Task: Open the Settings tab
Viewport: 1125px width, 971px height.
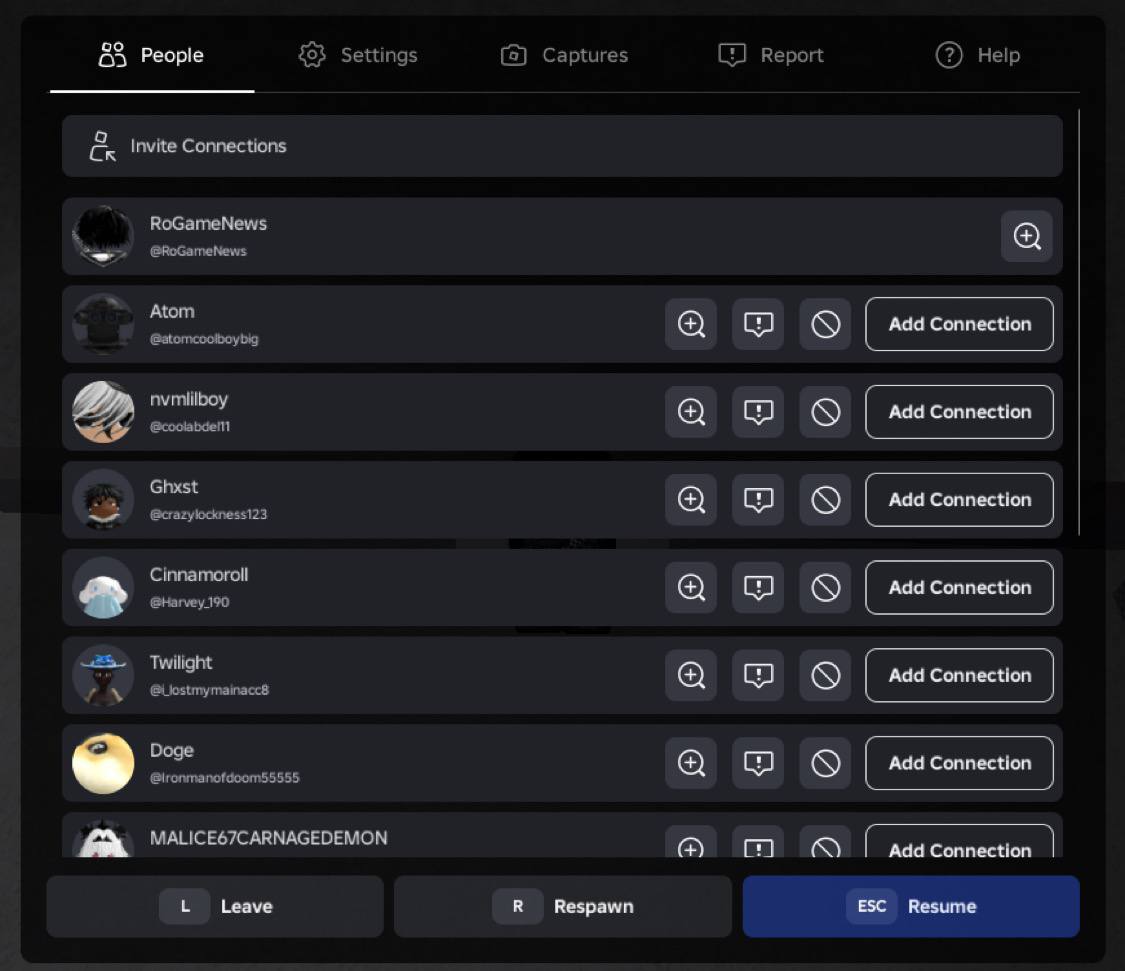Action: [x=358, y=55]
